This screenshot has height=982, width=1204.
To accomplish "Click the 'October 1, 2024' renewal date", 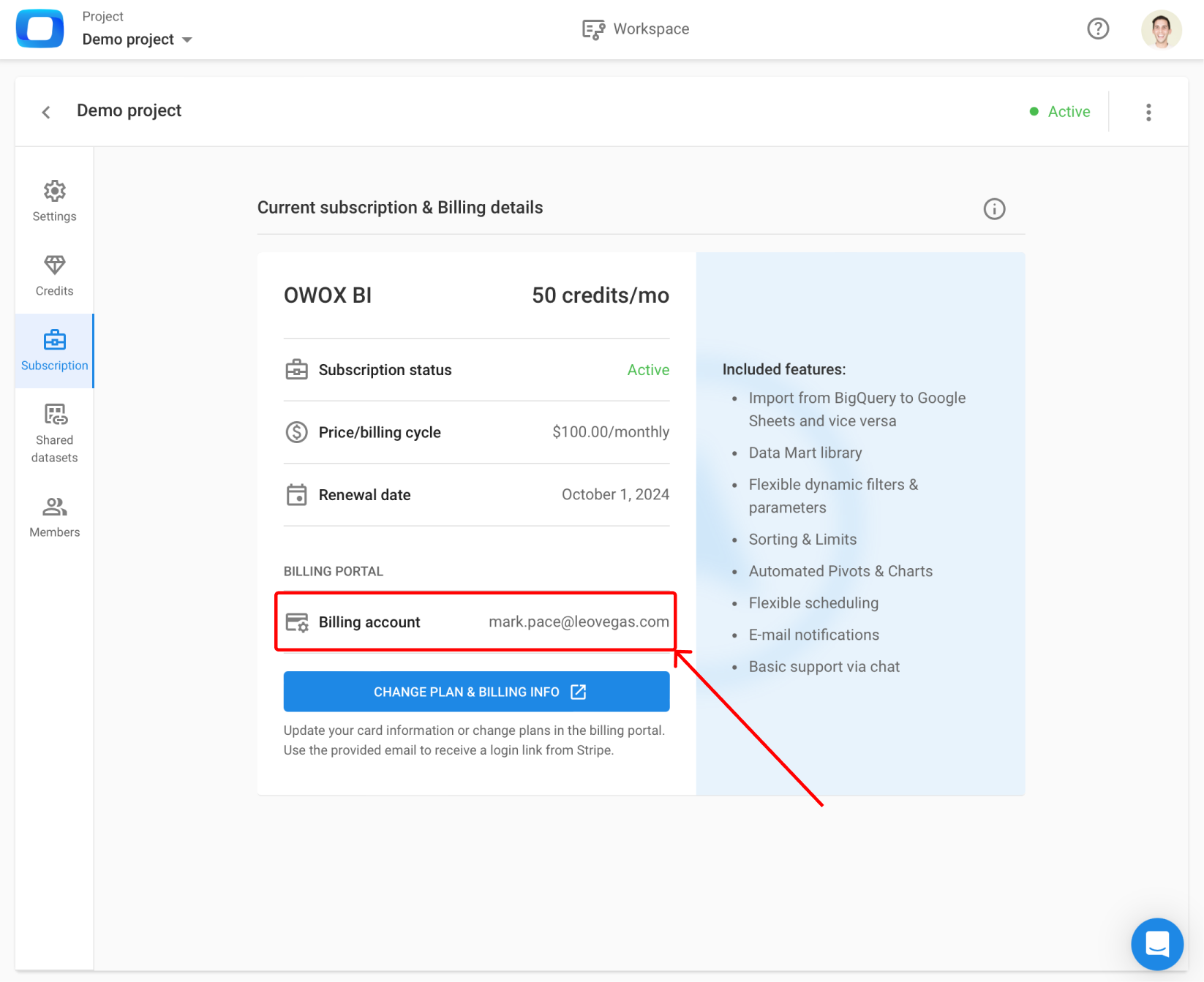I will coord(616,495).
